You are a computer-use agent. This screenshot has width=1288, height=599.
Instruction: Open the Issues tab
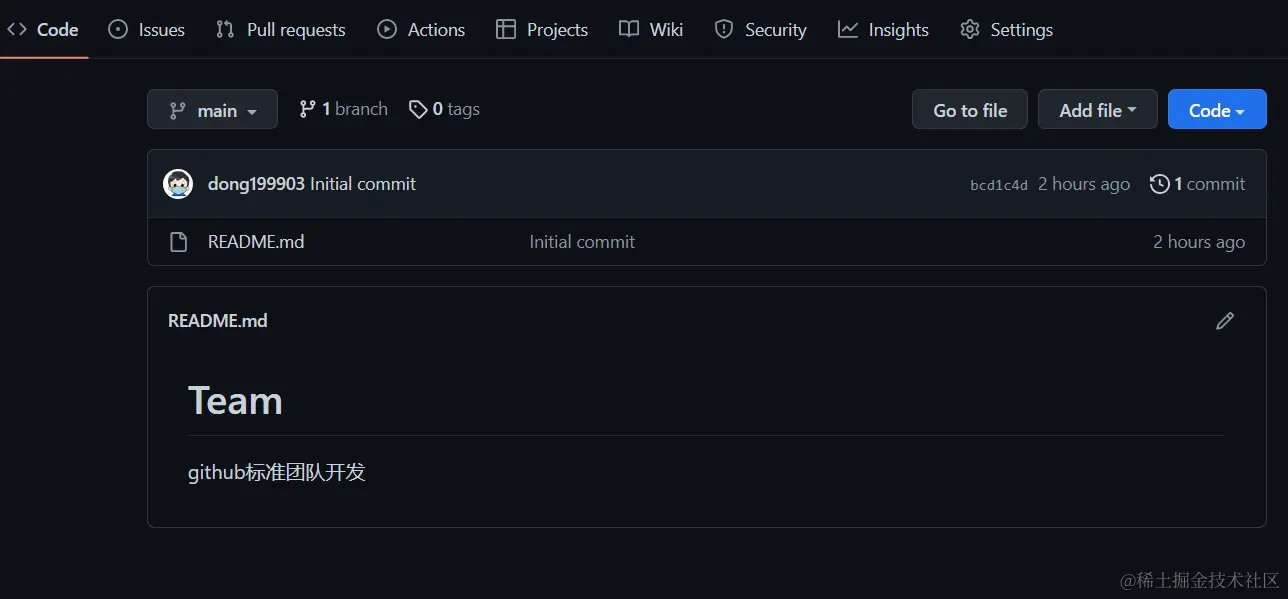point(146,30)
